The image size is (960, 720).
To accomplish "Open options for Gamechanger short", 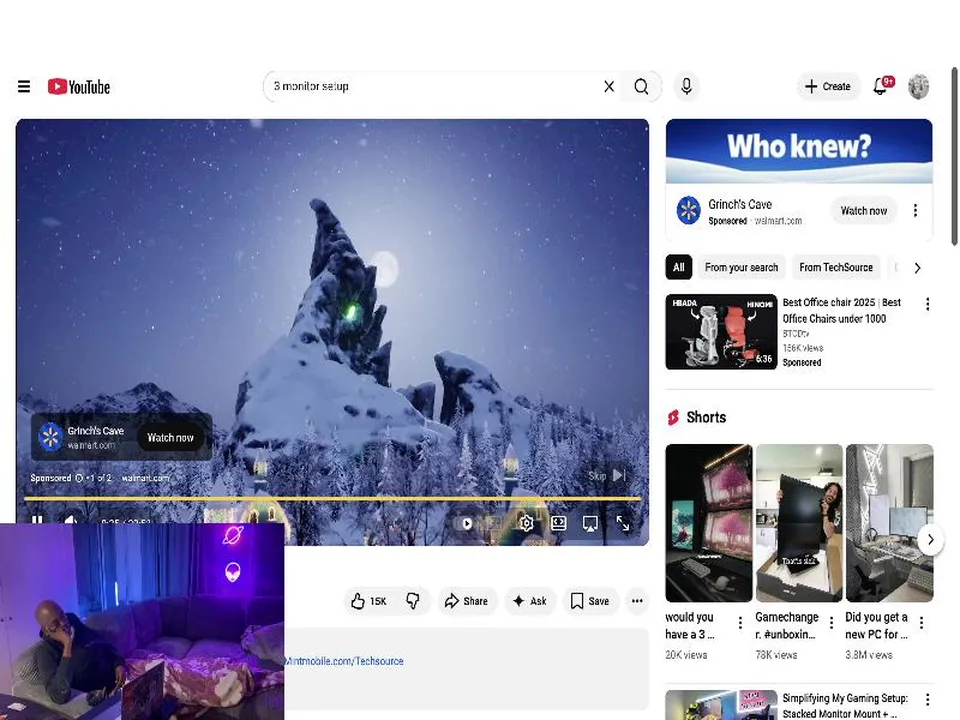I will point(831,623).
